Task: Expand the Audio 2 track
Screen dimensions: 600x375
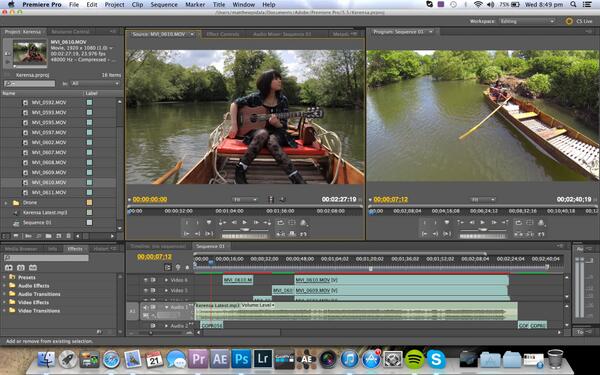Action: click(166, 326)
